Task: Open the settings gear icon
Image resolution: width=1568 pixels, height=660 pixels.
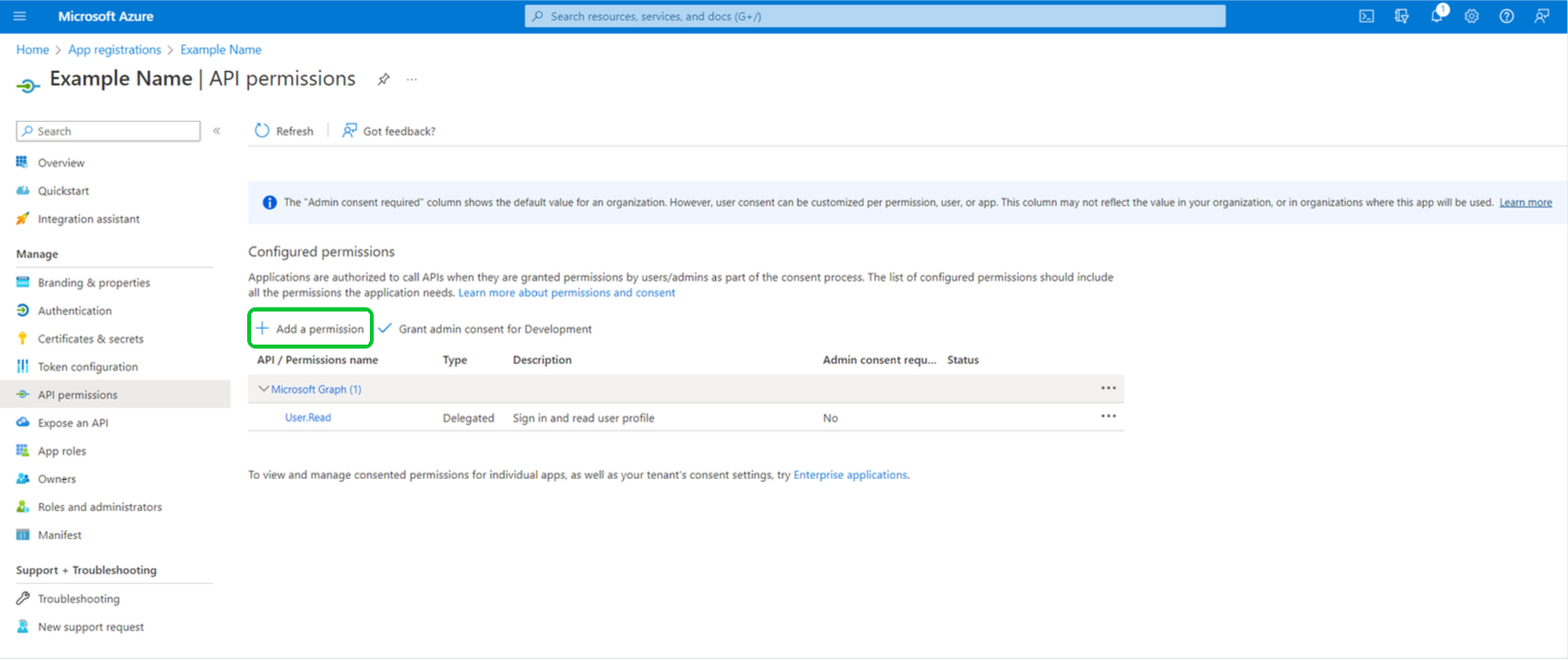Action: 1472,17
